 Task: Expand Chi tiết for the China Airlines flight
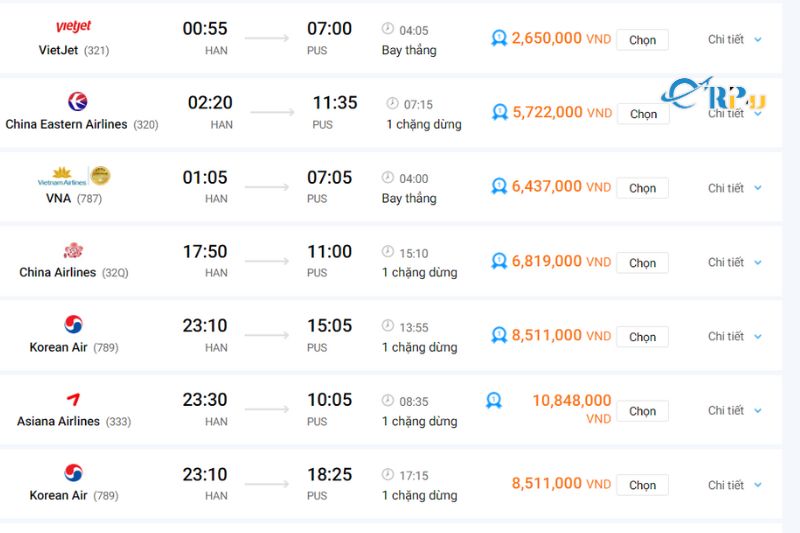734,262
